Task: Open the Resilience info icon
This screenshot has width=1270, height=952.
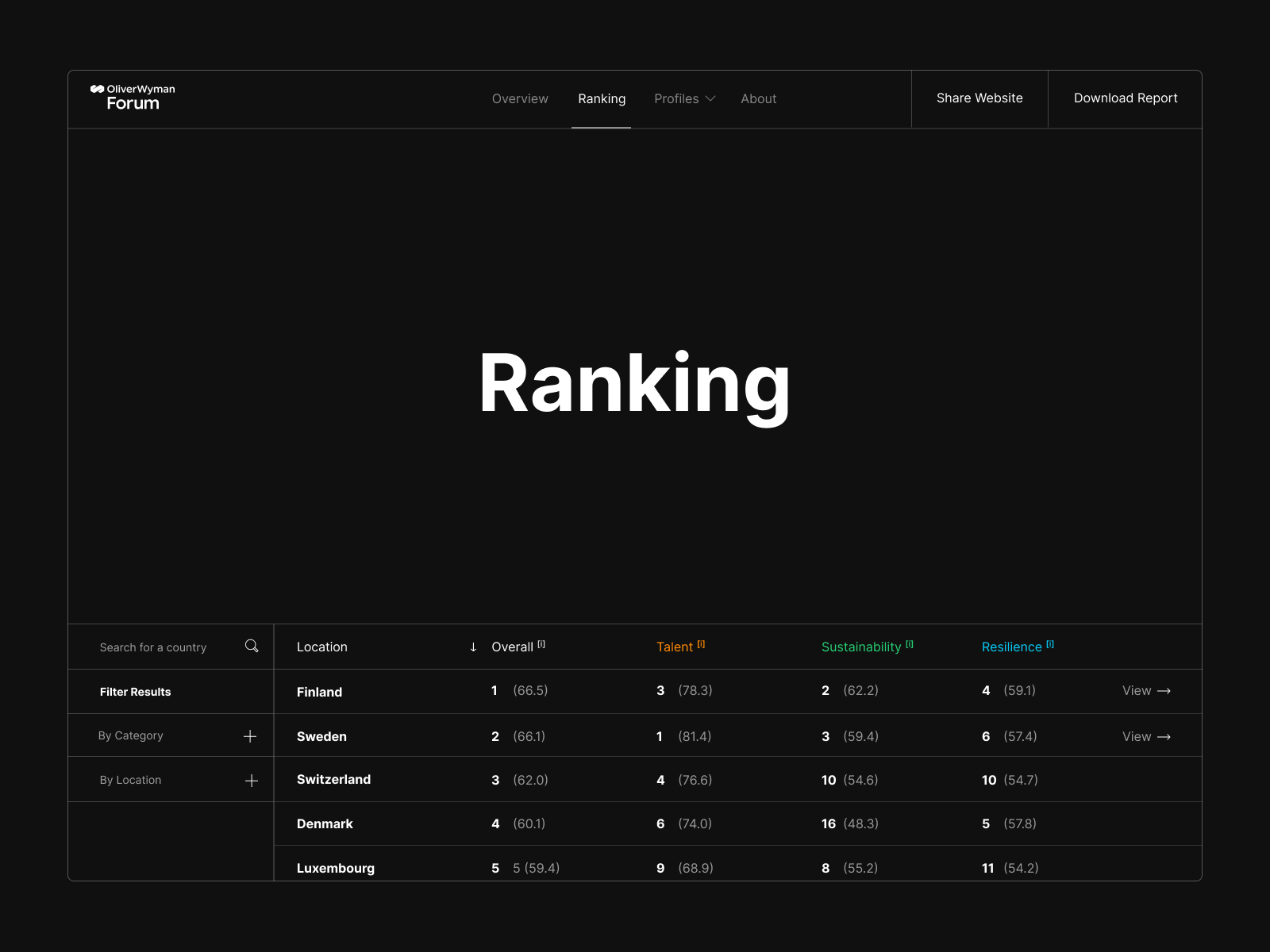Action: (1050, 643)
